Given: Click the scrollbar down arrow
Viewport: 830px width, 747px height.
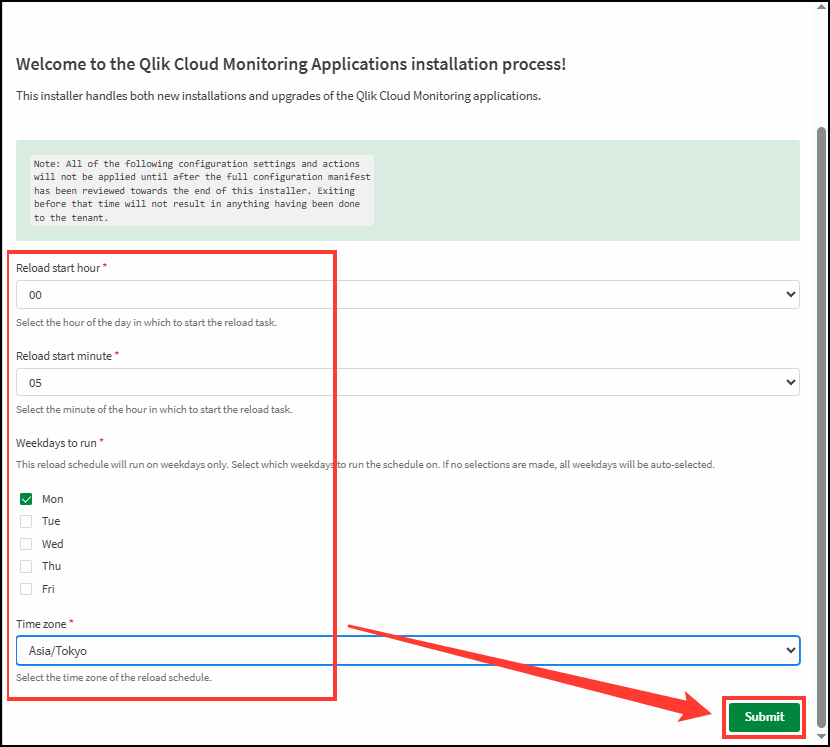Looking at the screenshot, I should pos(822,738).
